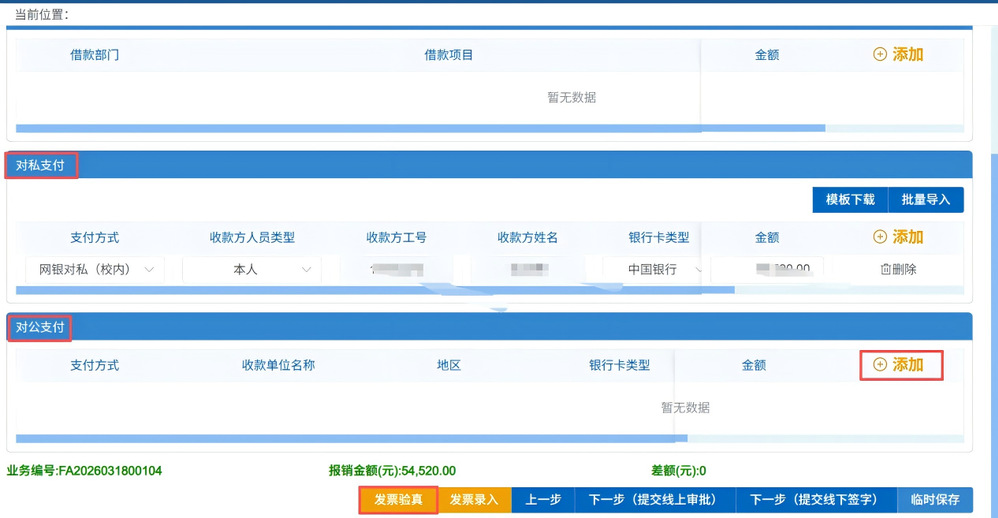Click 添加 icon in 借款 section header
Viewport: 998px width, 518px height.
point(880,55)
